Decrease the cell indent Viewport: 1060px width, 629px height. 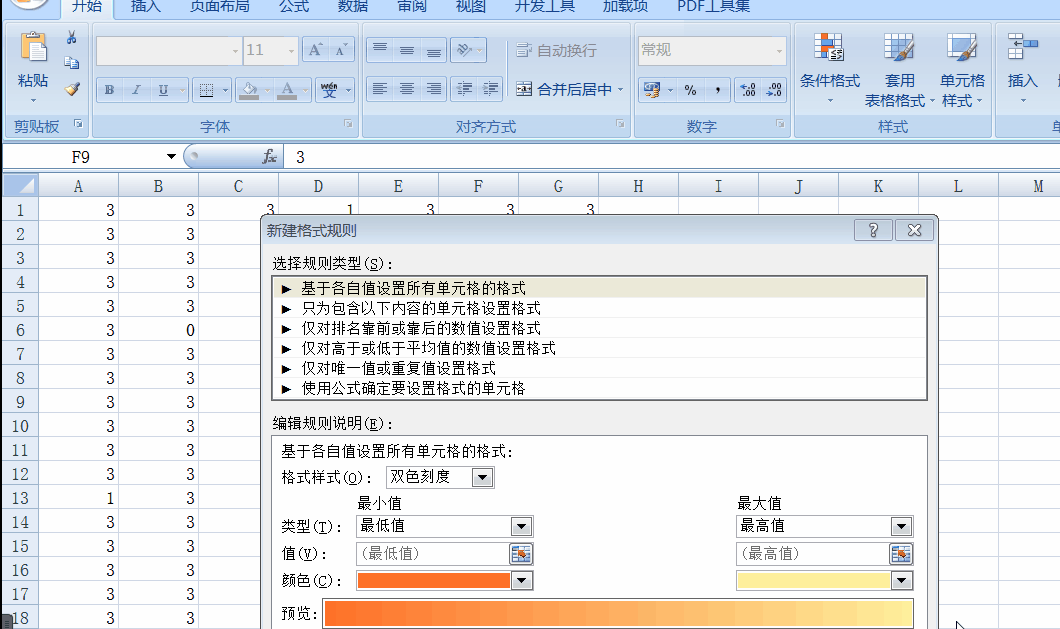464,89
